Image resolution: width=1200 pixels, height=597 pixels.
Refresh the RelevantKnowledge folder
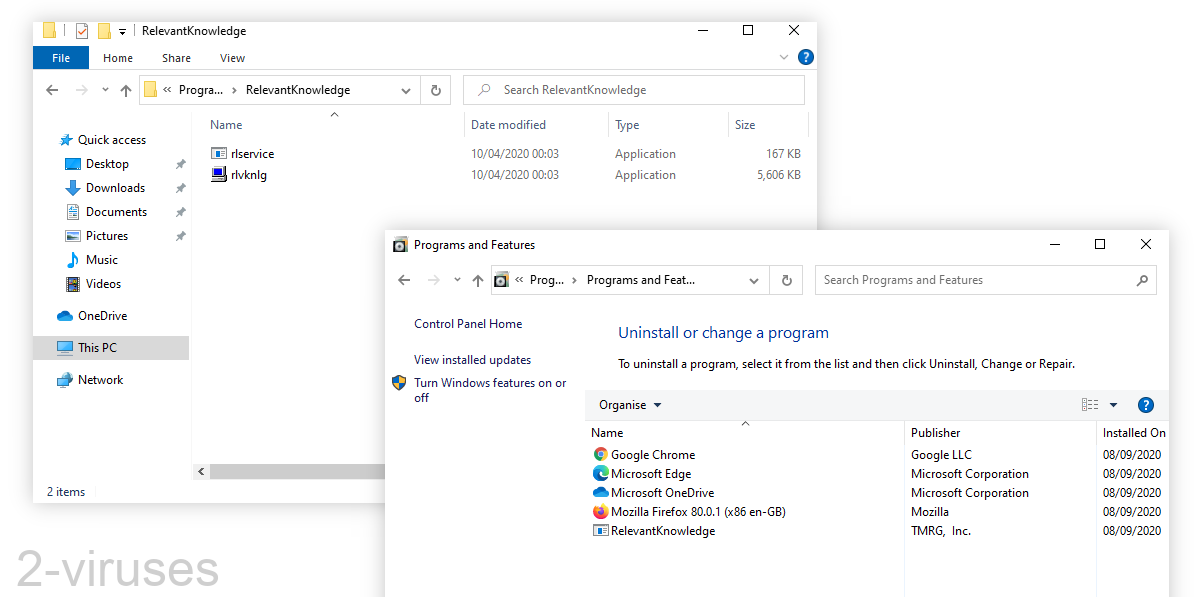[435, 90]
